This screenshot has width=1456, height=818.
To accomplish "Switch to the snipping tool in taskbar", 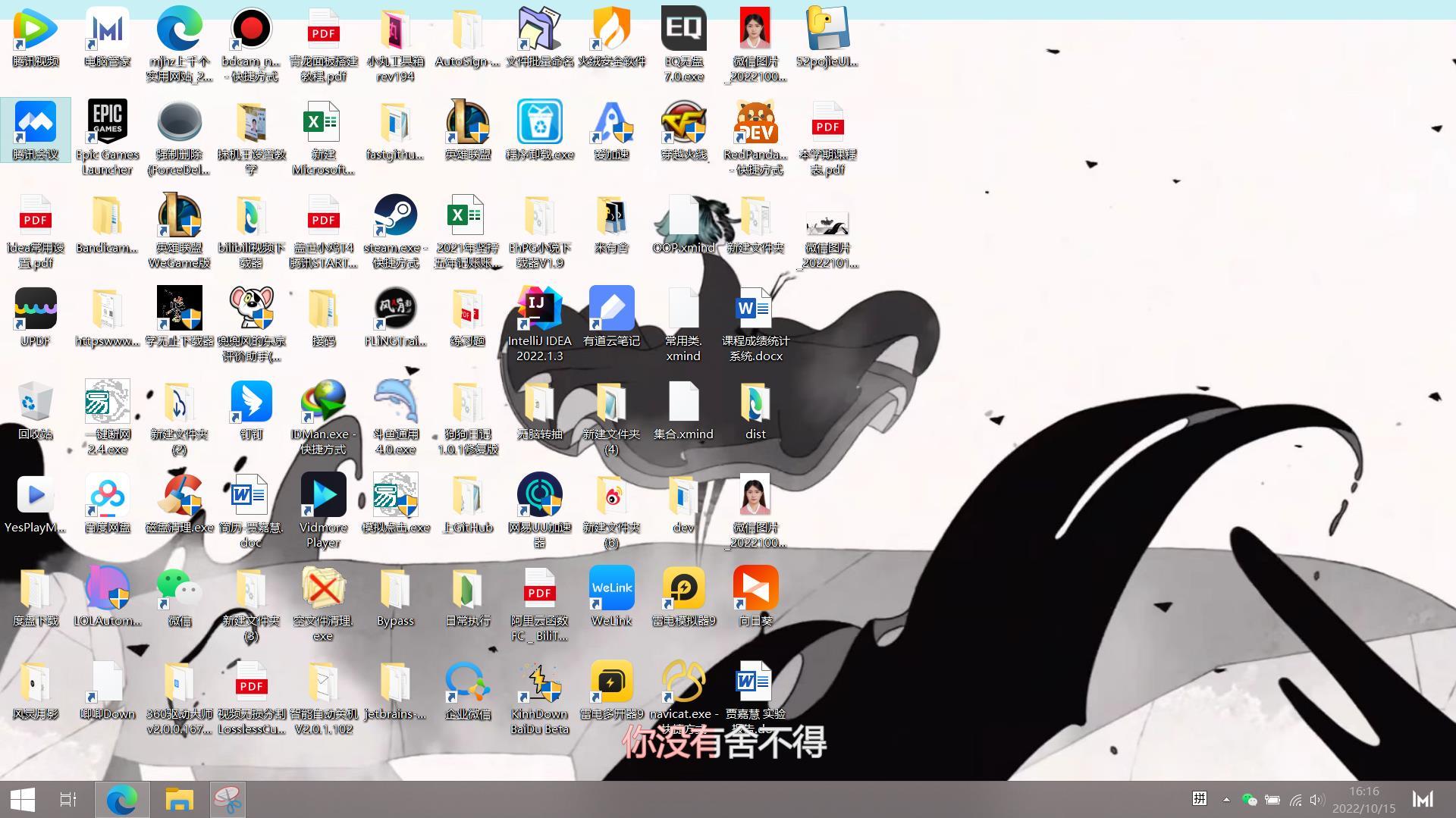I will 227,799.
